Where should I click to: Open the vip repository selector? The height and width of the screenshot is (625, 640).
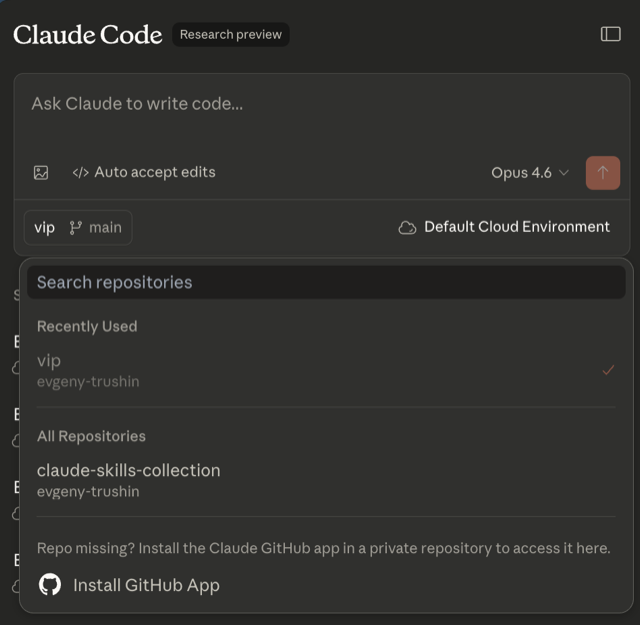[44, 227]
